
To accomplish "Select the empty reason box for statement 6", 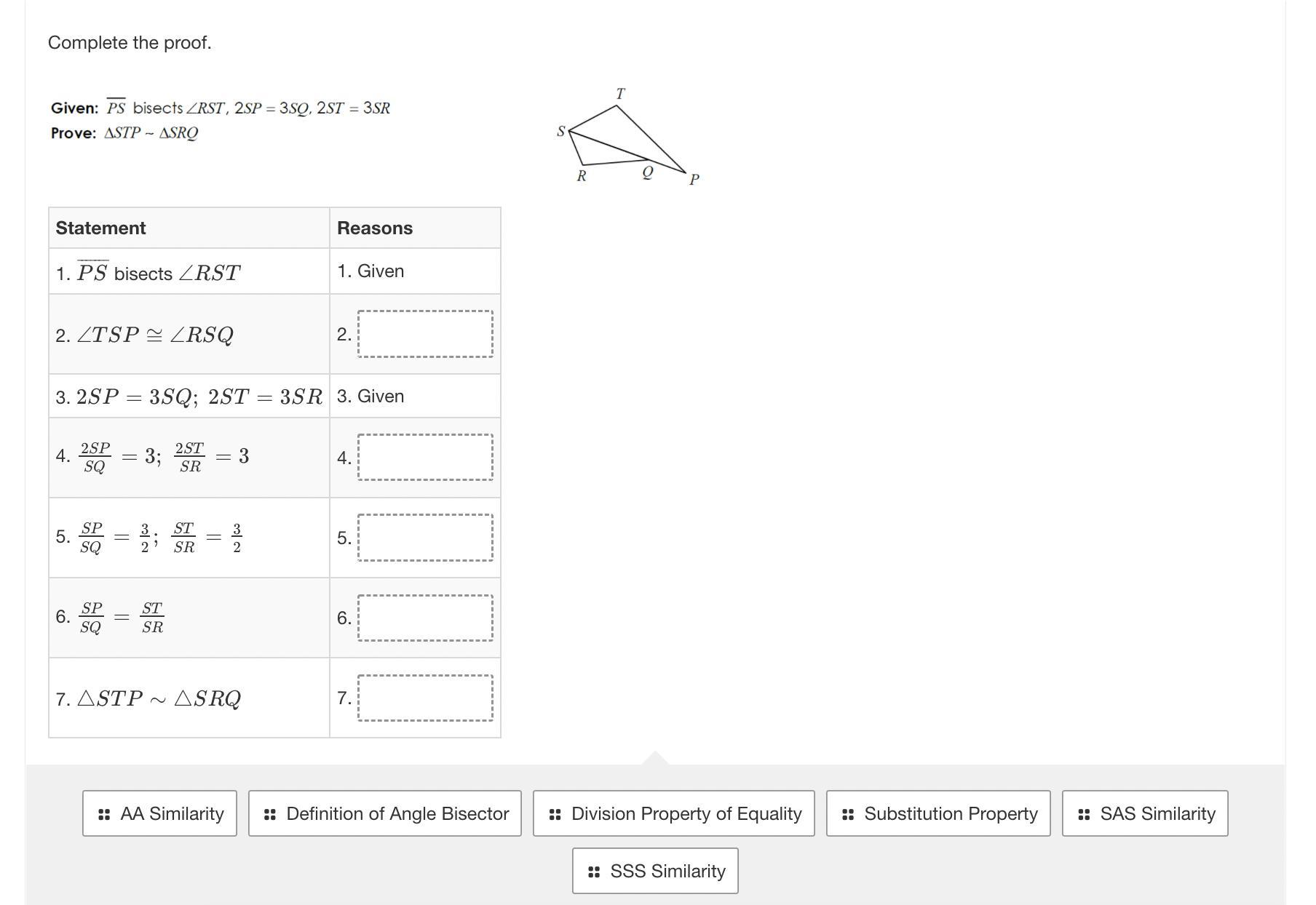I will click(x=425, y=618).
